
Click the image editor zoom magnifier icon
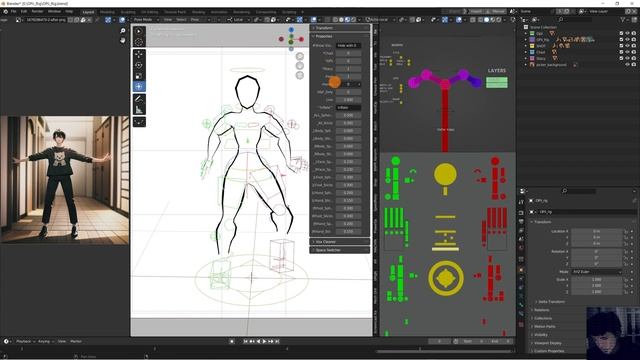click(x=122, y=31)
